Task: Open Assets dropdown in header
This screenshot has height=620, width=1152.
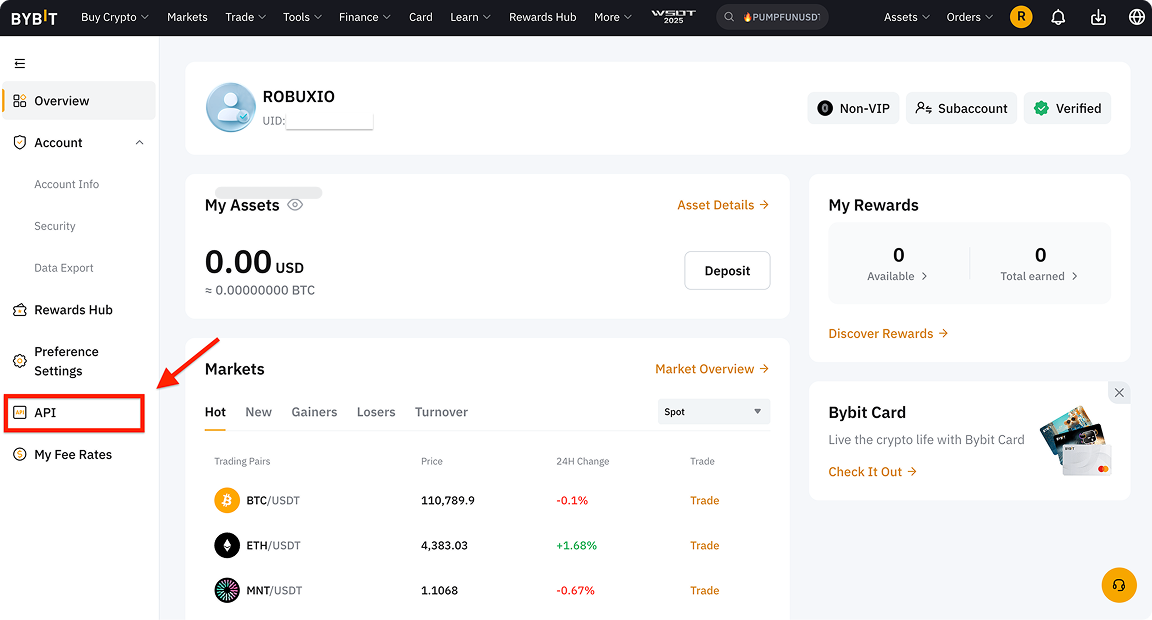Action: click(907, 17)
